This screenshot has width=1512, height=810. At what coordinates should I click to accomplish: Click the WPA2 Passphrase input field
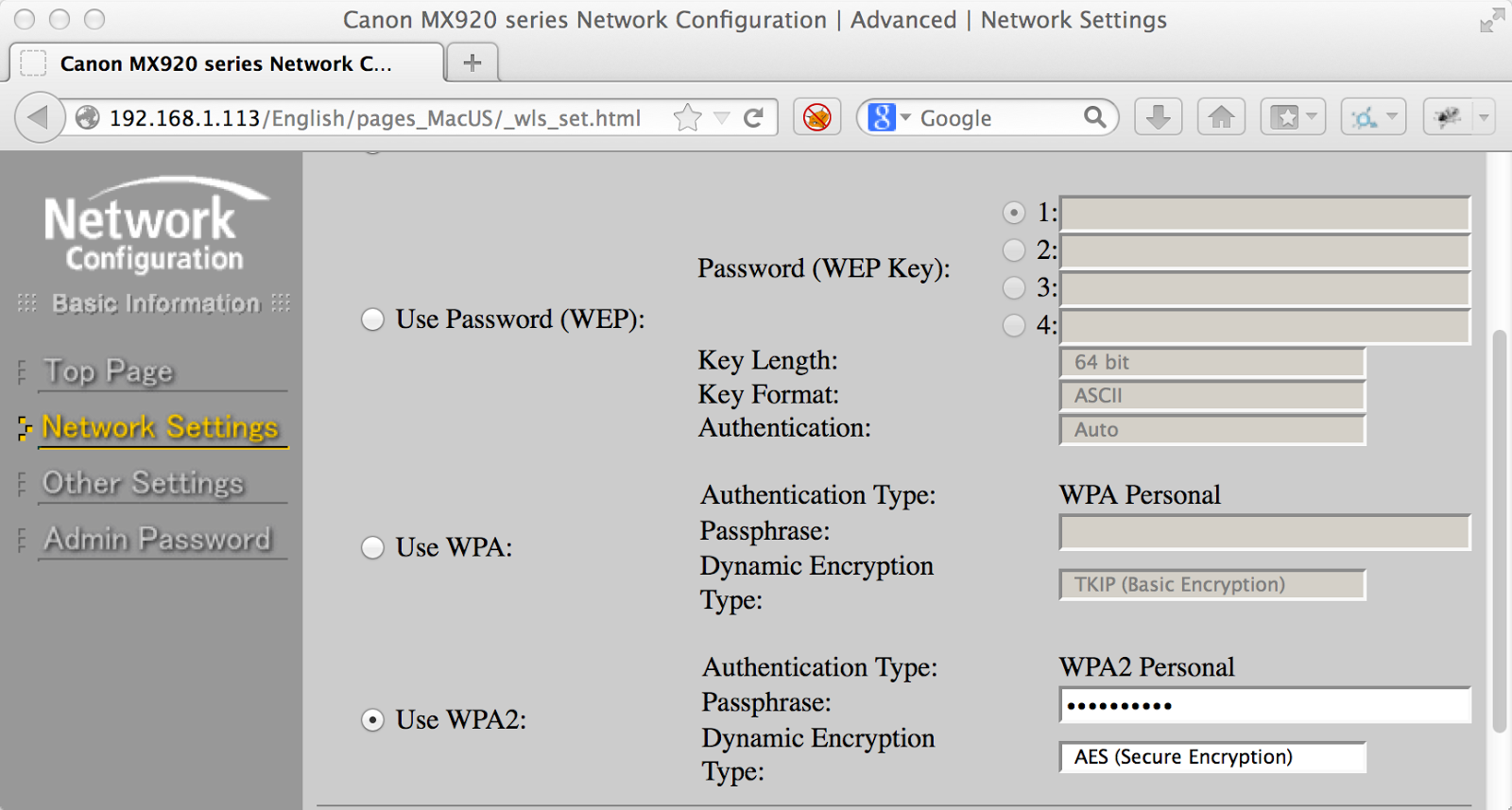pos(1264,706)
